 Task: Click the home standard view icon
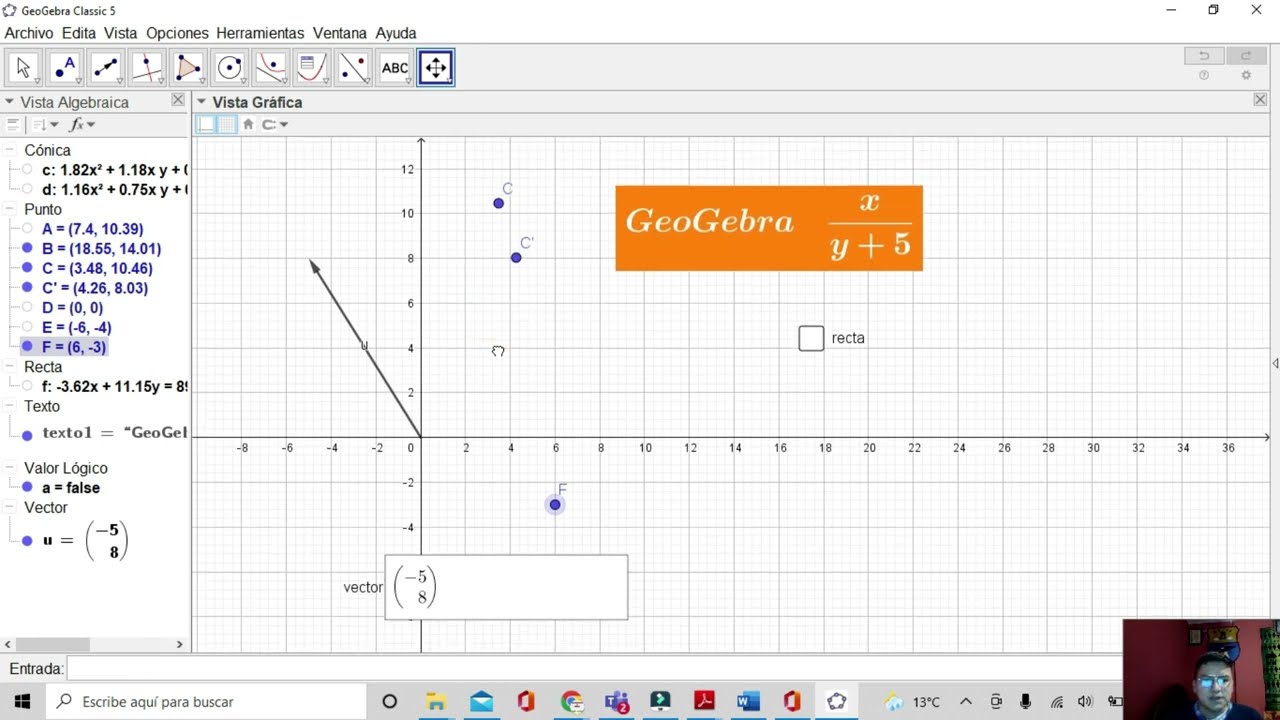(248, 124)
